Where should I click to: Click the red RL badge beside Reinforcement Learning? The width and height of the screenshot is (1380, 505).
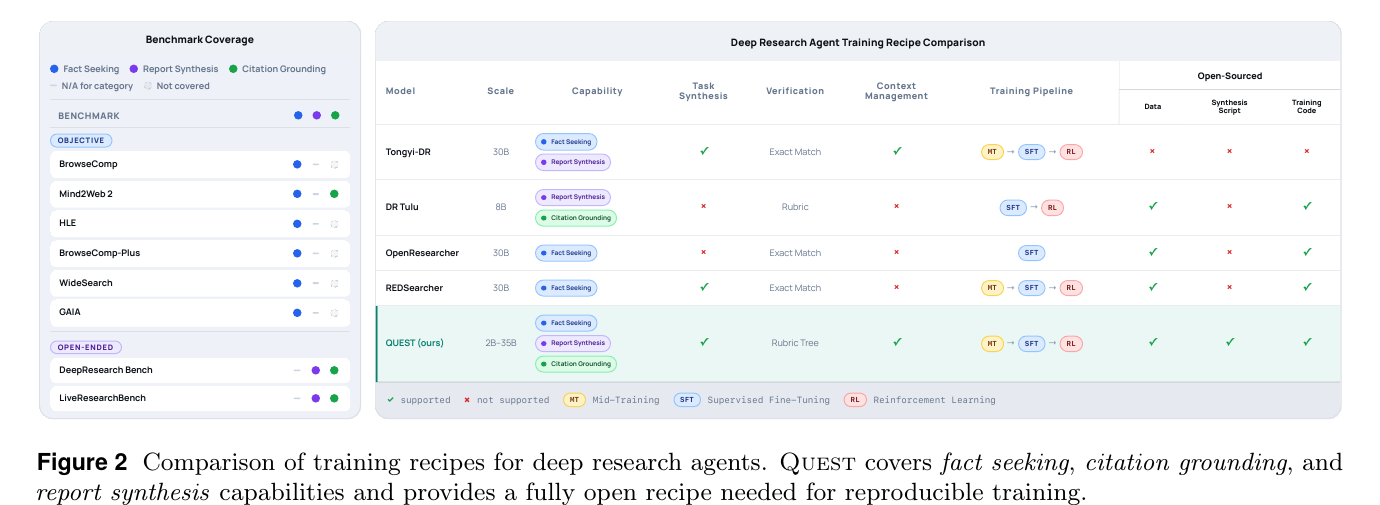(856, 400)
